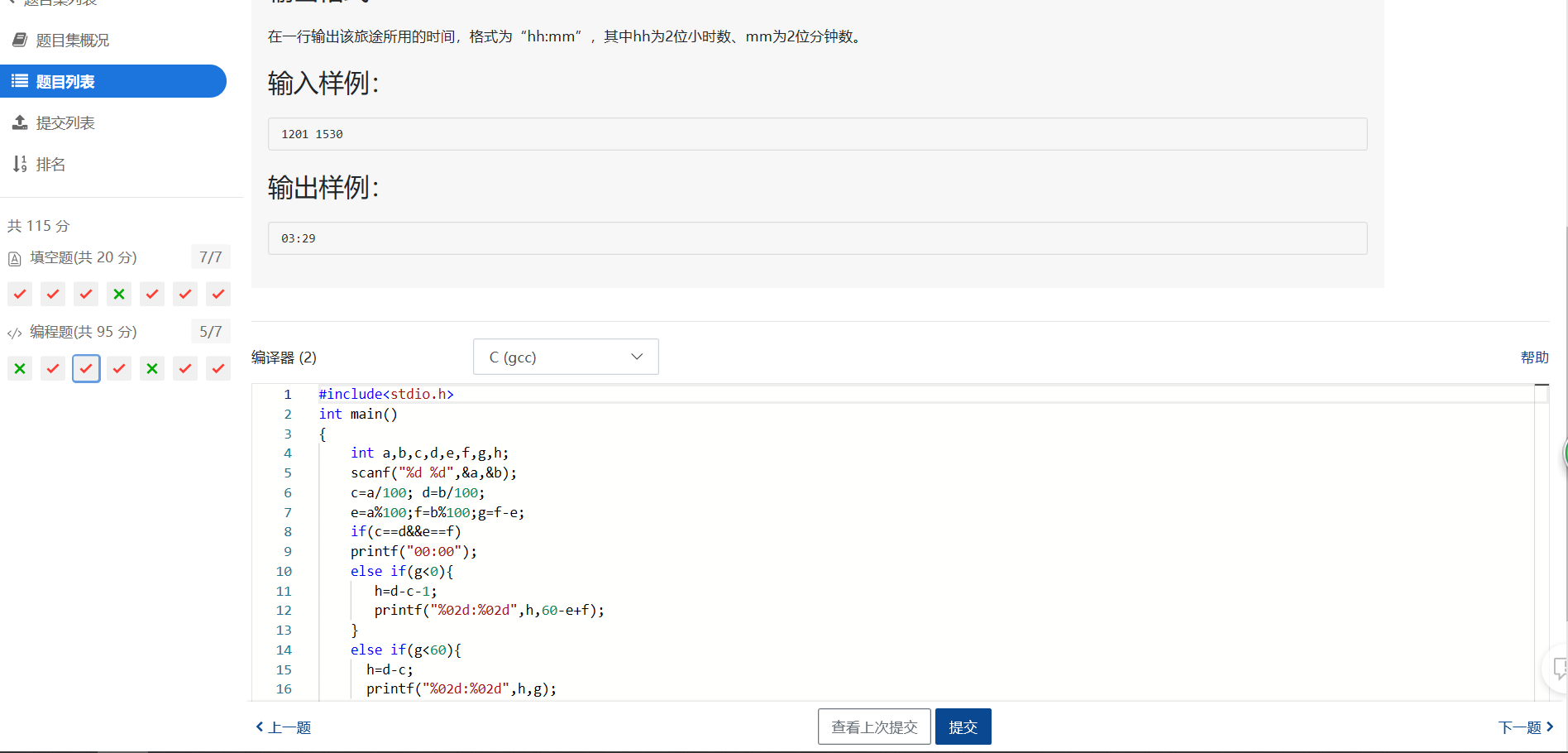Click the input sample box 1201 1530

tap(817, 134)
